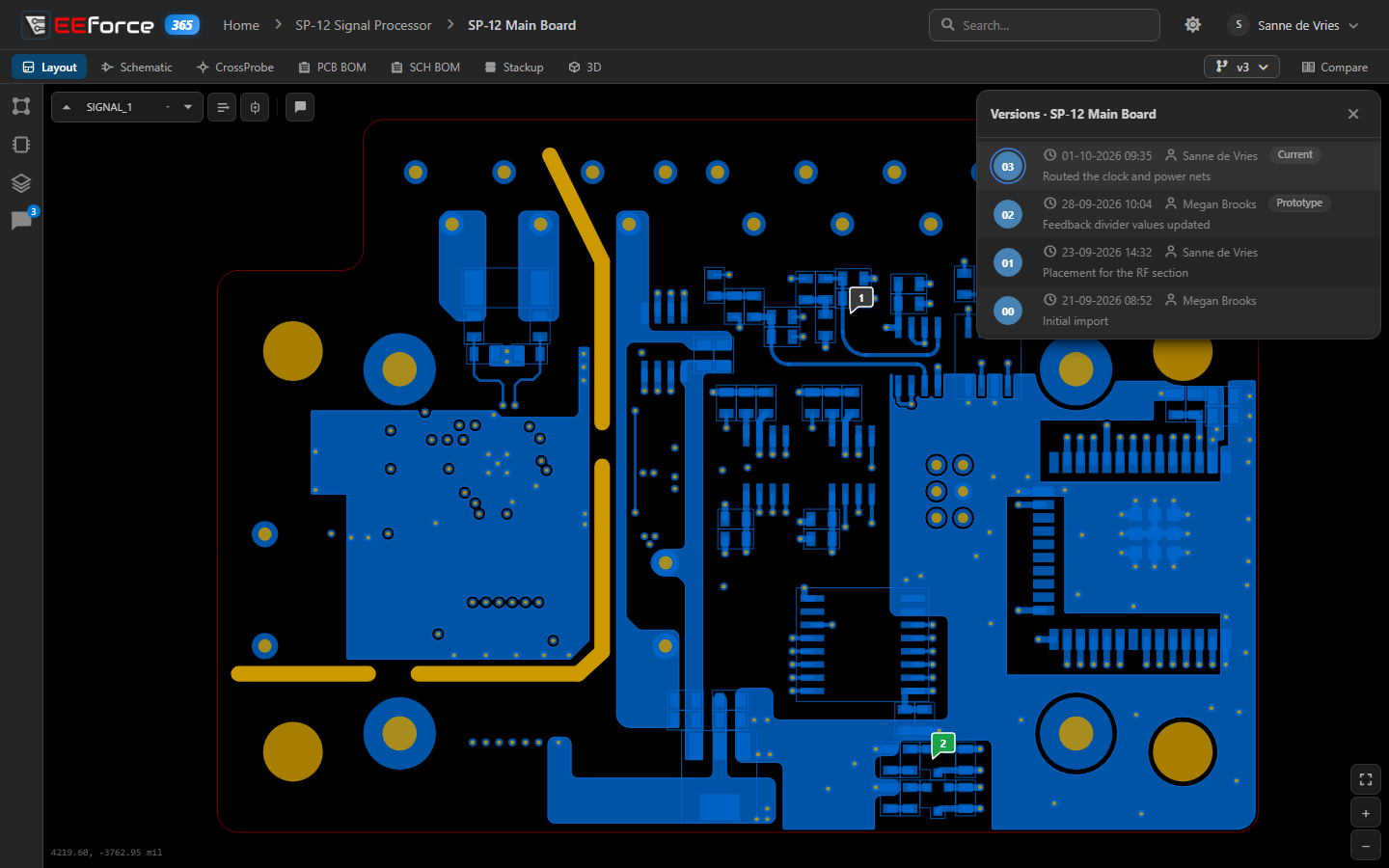The width and height of the screenshot is (1389, 868).
Task: Click the Prototype tag on version 02
Action: tap(1299, 203)
